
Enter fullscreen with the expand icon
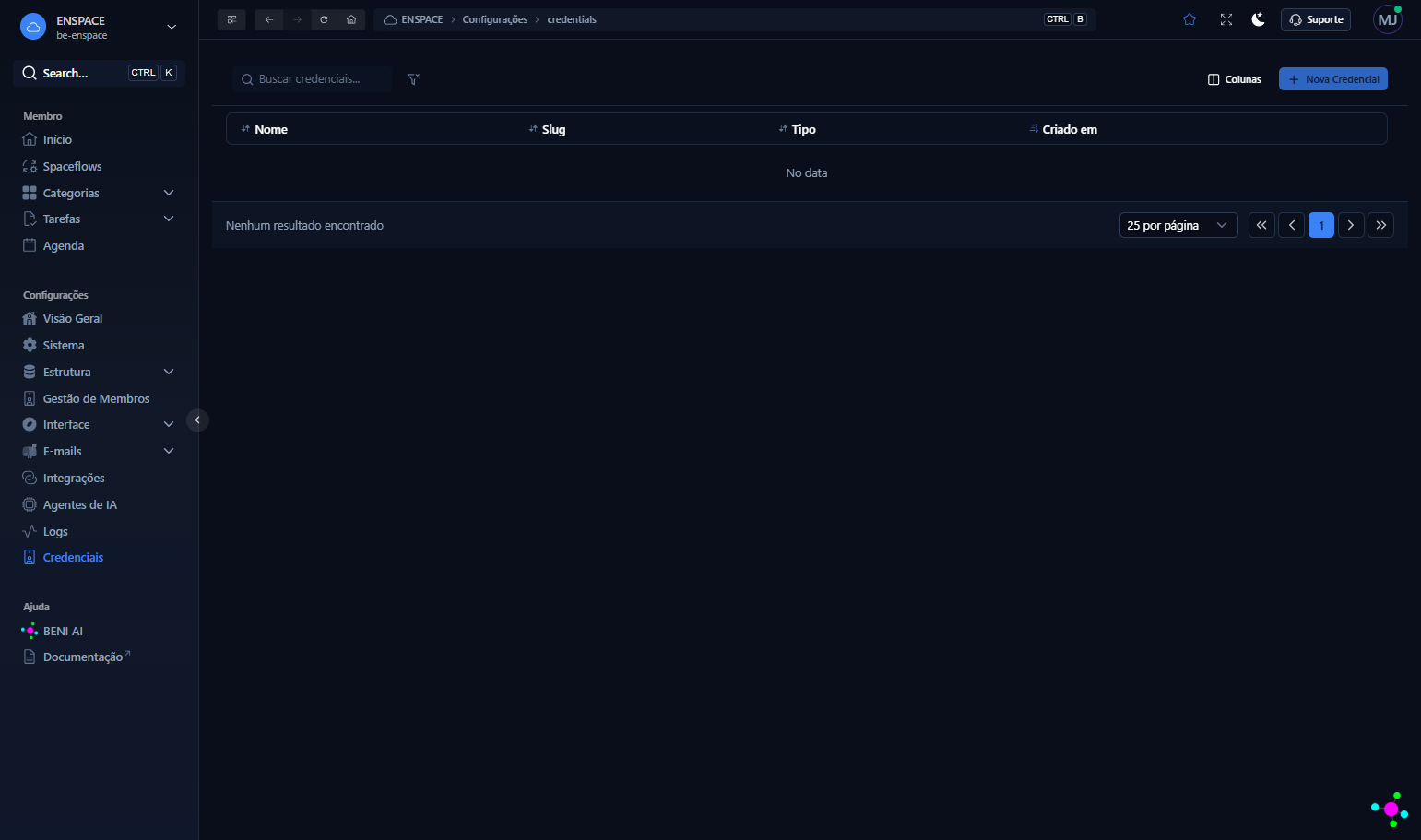click(x=1226, y=19)
